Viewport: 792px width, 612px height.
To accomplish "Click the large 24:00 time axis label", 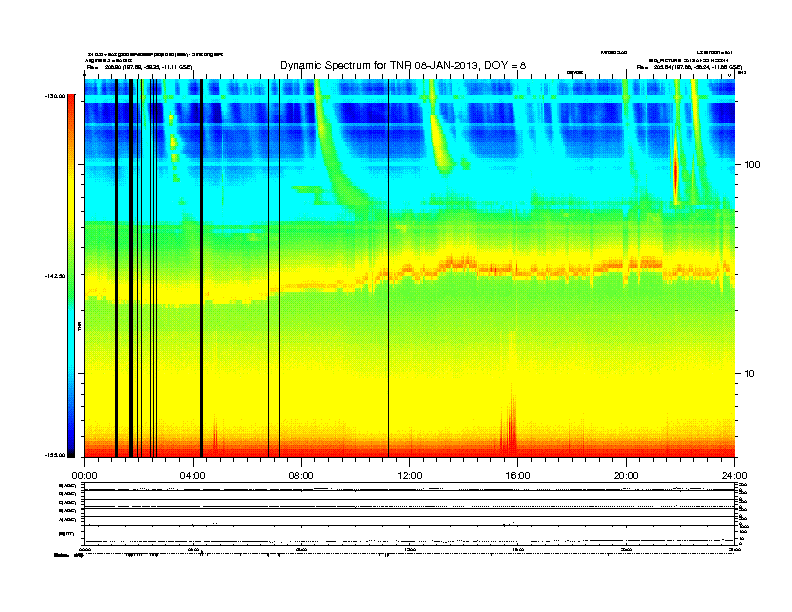I will click(x=734, y=475).
